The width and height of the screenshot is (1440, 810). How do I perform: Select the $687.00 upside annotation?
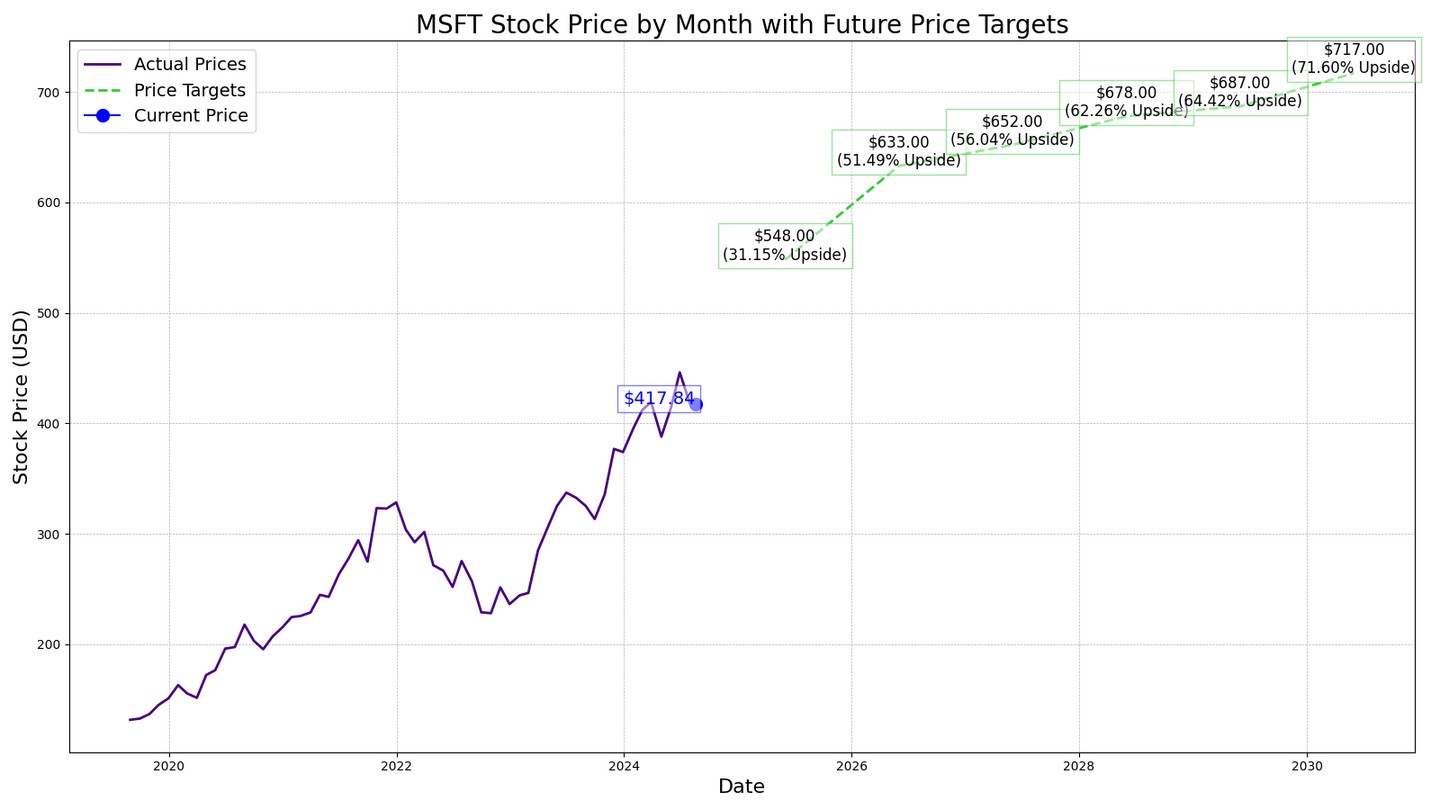[1240, 92]
